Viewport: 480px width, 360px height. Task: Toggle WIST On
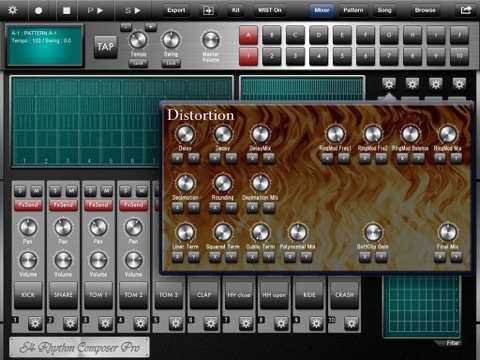(270, 10)
